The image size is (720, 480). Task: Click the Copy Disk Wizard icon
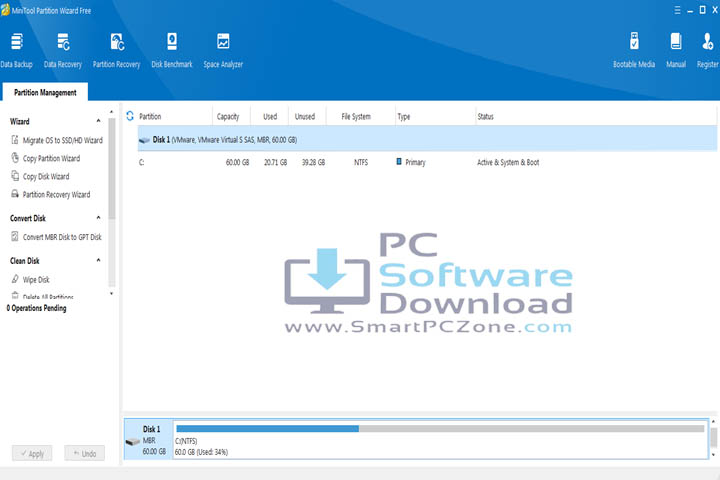click(x=15, y=176)
